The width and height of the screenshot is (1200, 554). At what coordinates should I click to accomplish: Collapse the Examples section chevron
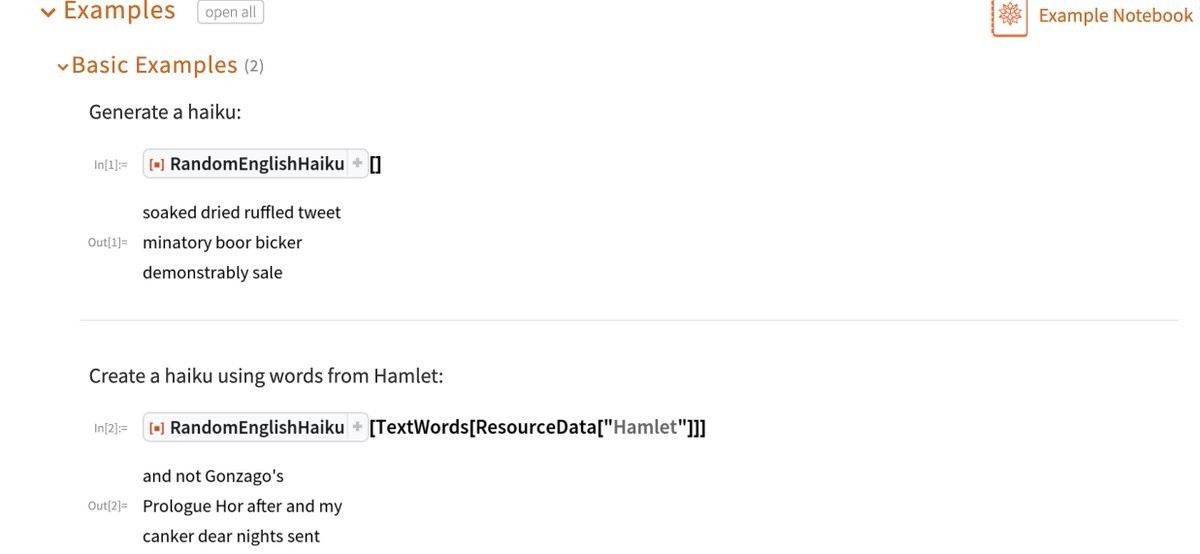[47, 13]
